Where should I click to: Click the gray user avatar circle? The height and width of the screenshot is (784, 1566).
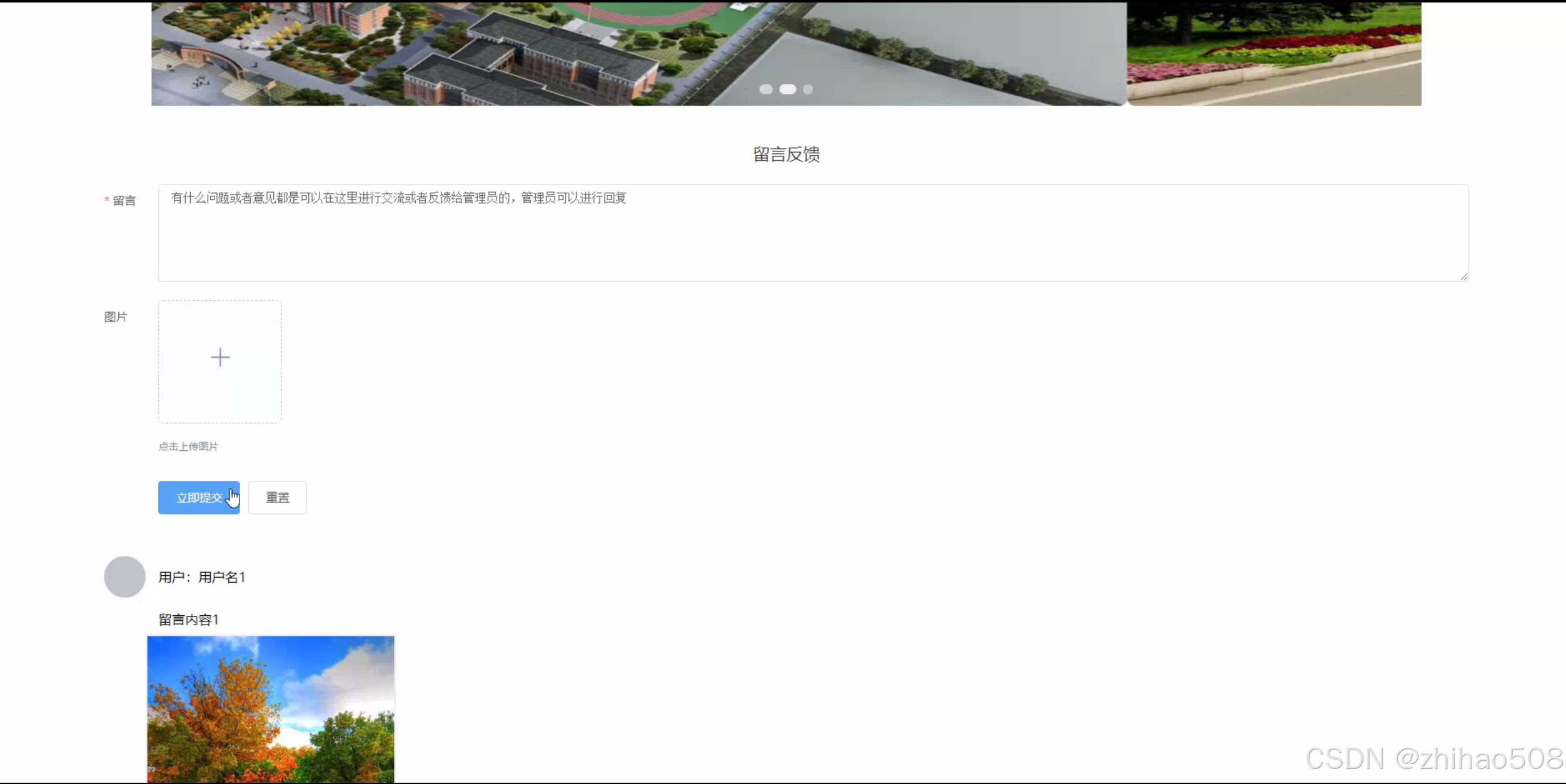(x=124, y=576)
